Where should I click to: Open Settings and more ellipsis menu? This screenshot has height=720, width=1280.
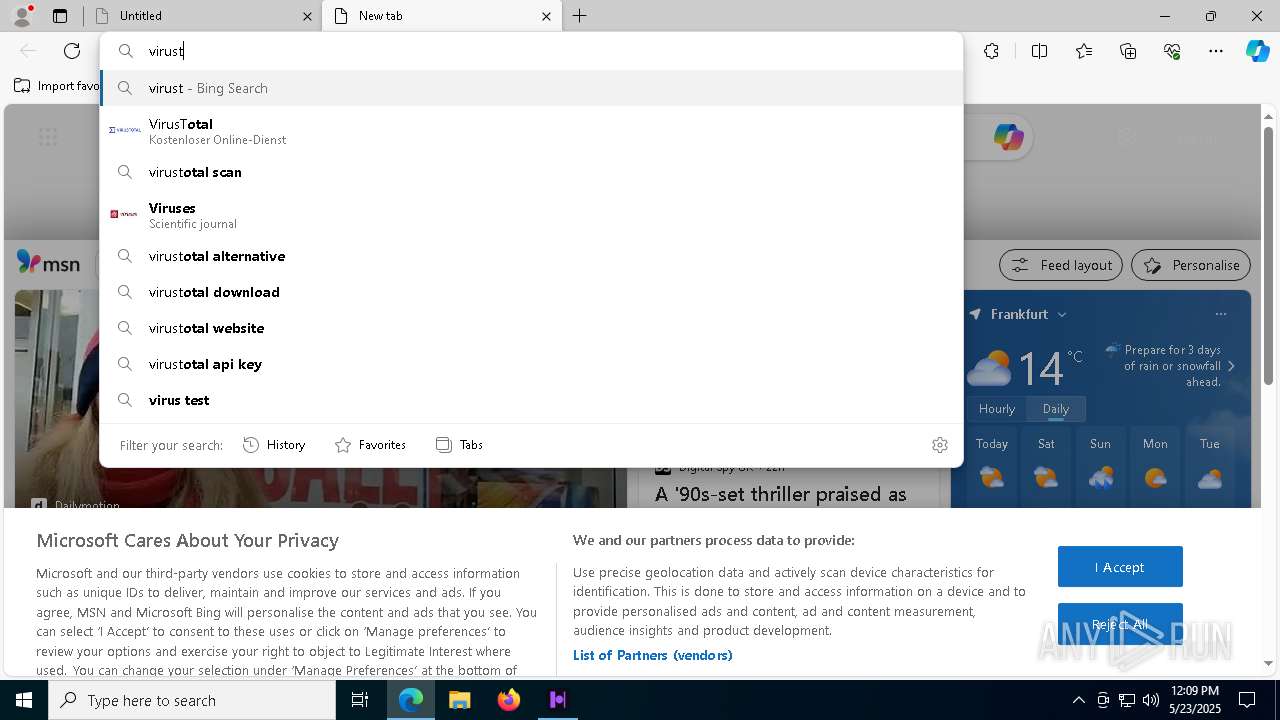1216,51
